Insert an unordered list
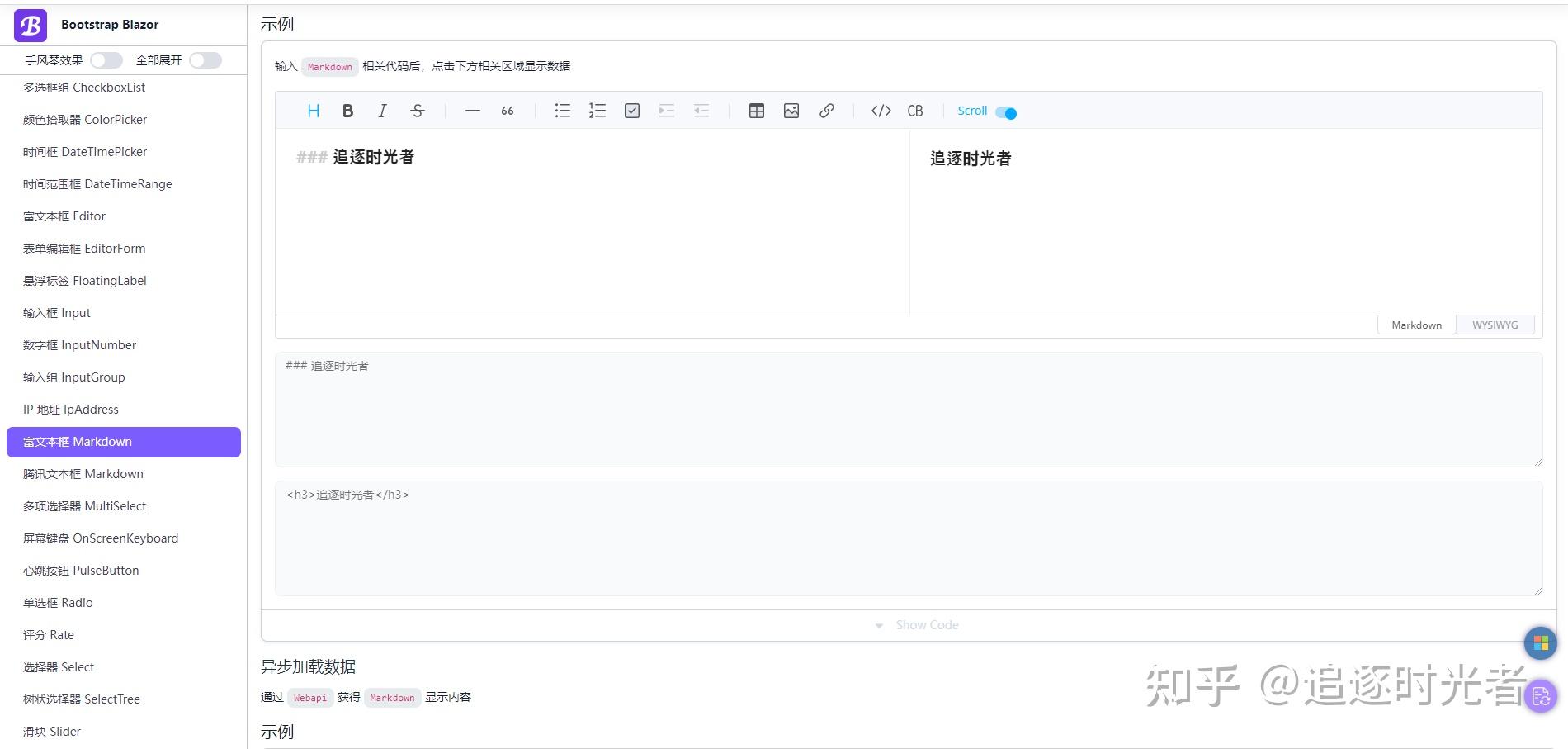The width and height of the screenshot is (1568, 749). (x=562, y=111)
